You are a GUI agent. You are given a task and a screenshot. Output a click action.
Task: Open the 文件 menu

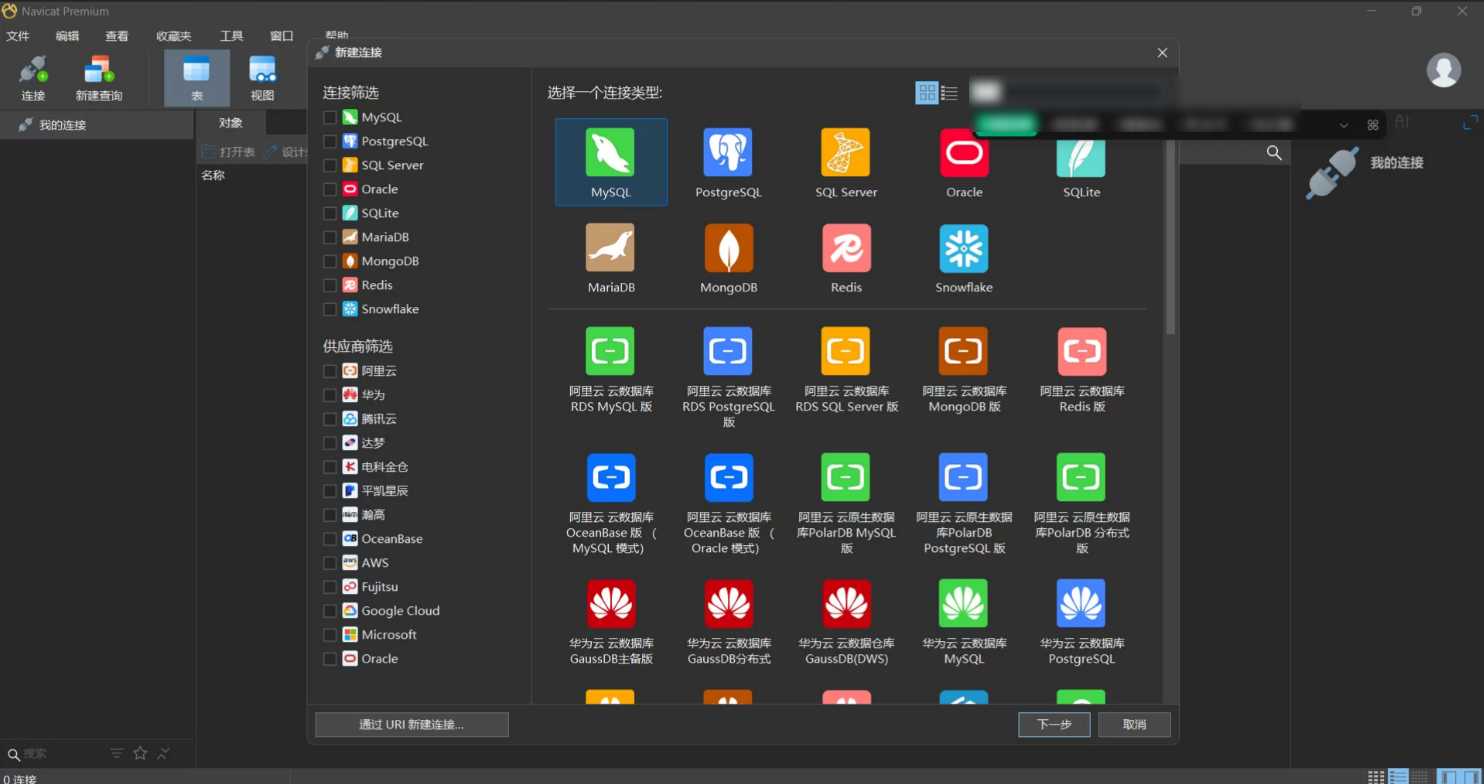tap(18, 36)
